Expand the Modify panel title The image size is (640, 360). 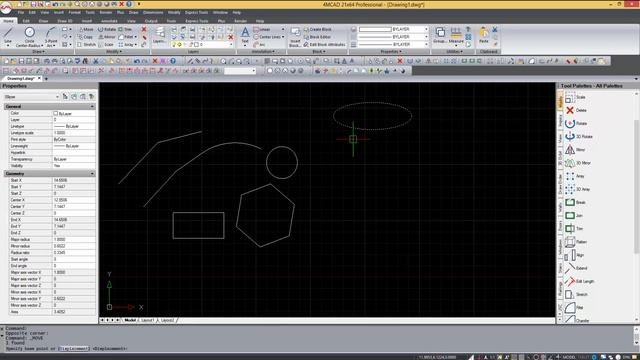[x=113, y=52]
